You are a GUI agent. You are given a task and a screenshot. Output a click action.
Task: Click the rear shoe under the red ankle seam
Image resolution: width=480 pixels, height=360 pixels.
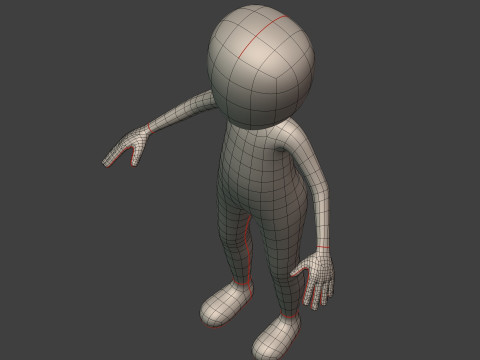[x=226, y=305]
